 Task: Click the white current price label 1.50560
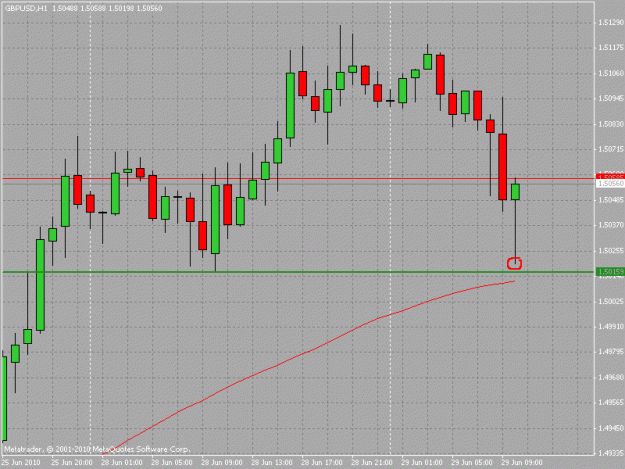[x=609, y=183]
